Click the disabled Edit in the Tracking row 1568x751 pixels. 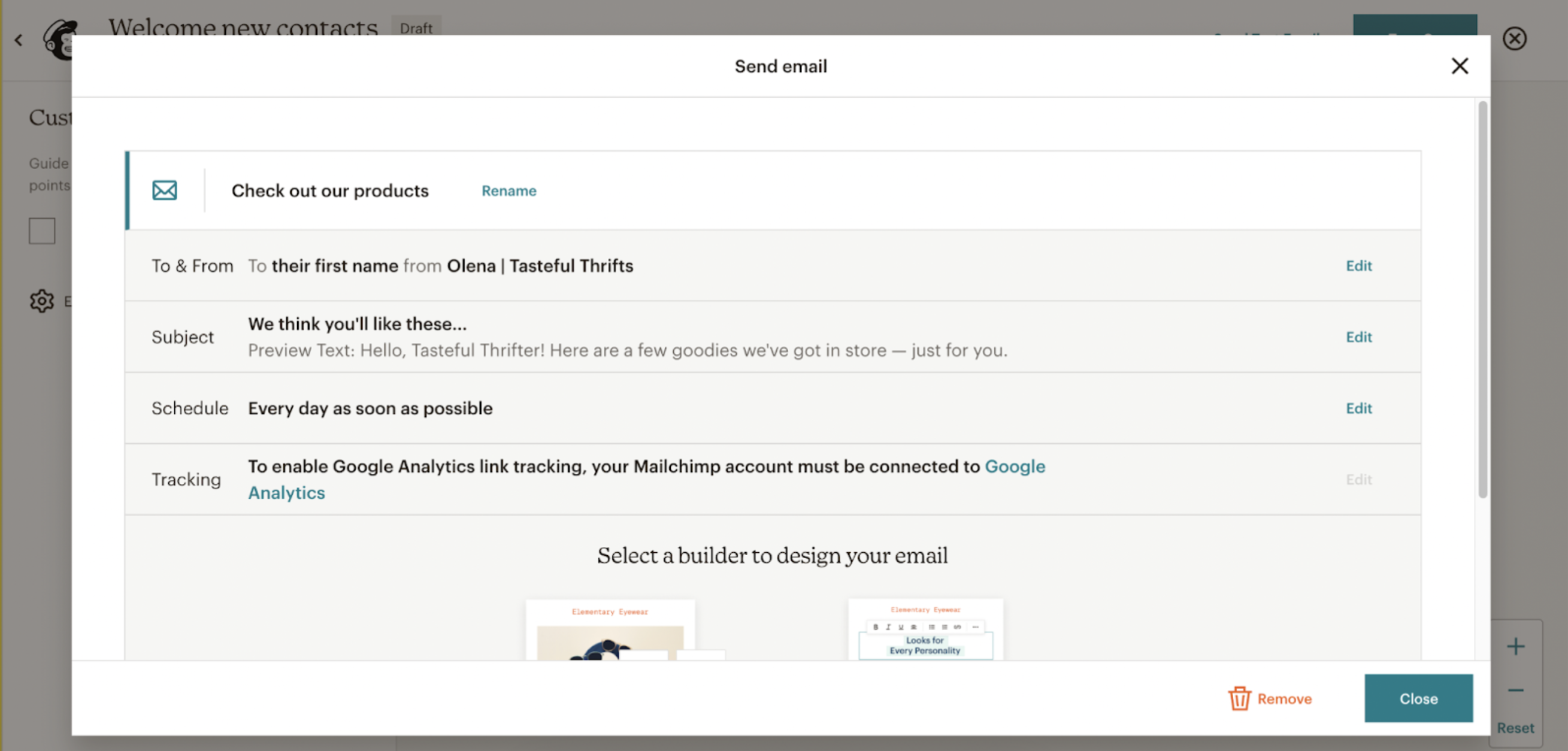1358,480
